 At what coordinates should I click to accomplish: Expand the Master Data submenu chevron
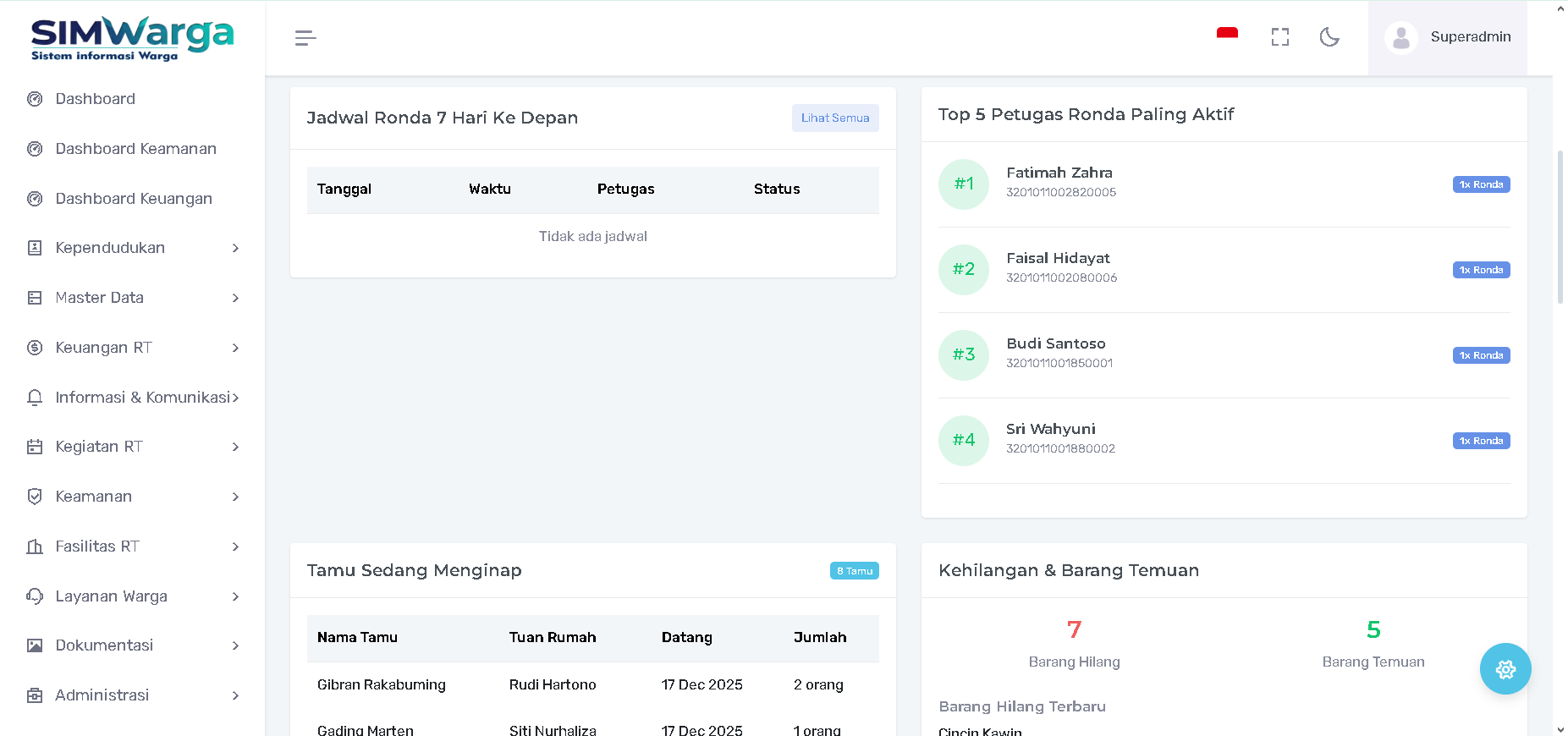click(x=235, y=298)
